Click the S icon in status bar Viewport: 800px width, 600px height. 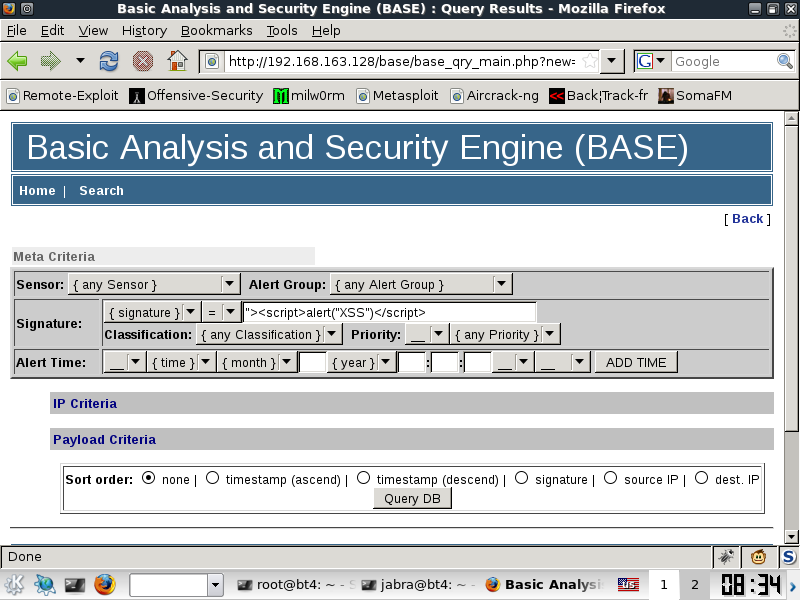(789, 557)
